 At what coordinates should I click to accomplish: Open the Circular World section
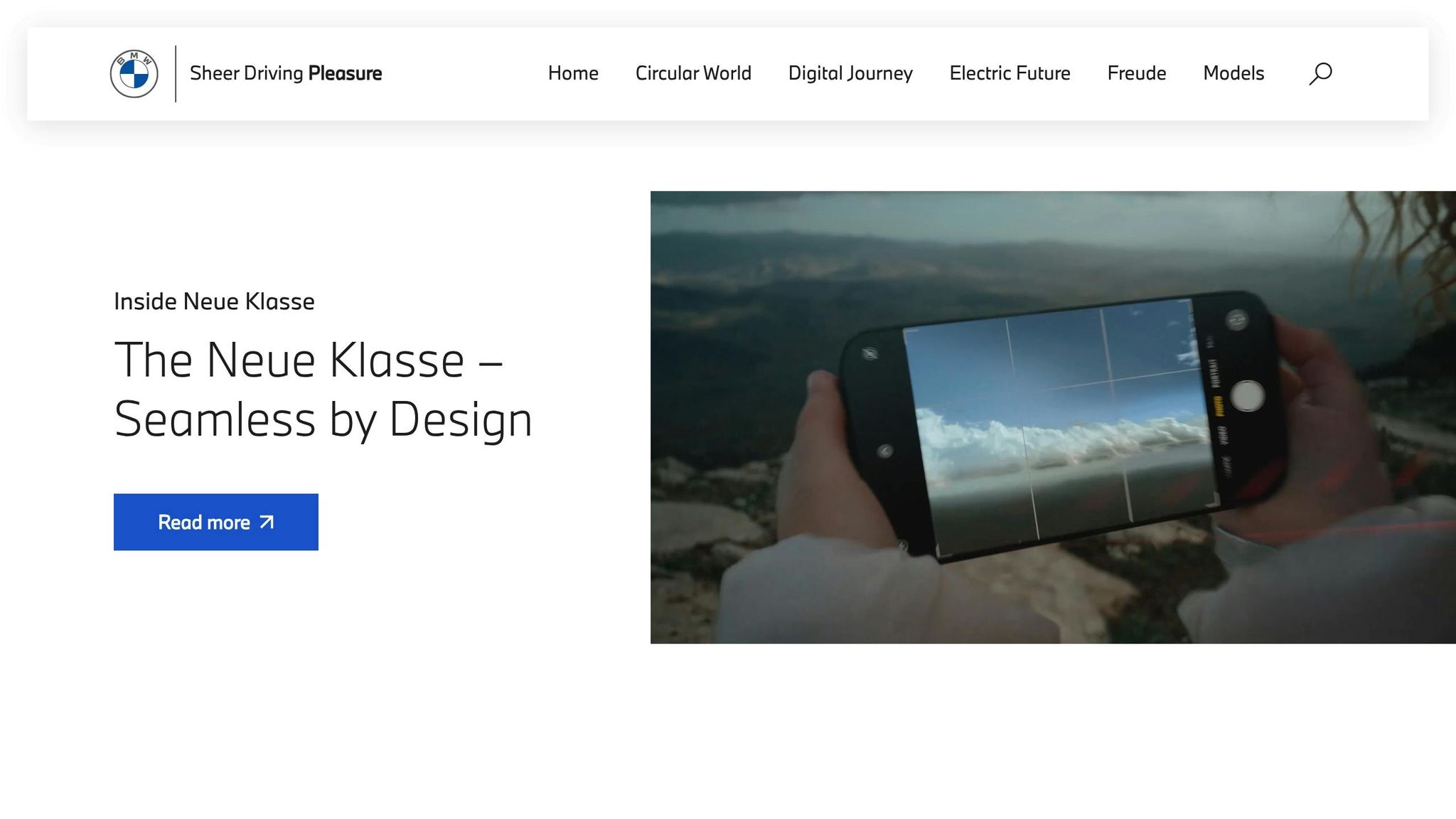(x=693, y=73)
